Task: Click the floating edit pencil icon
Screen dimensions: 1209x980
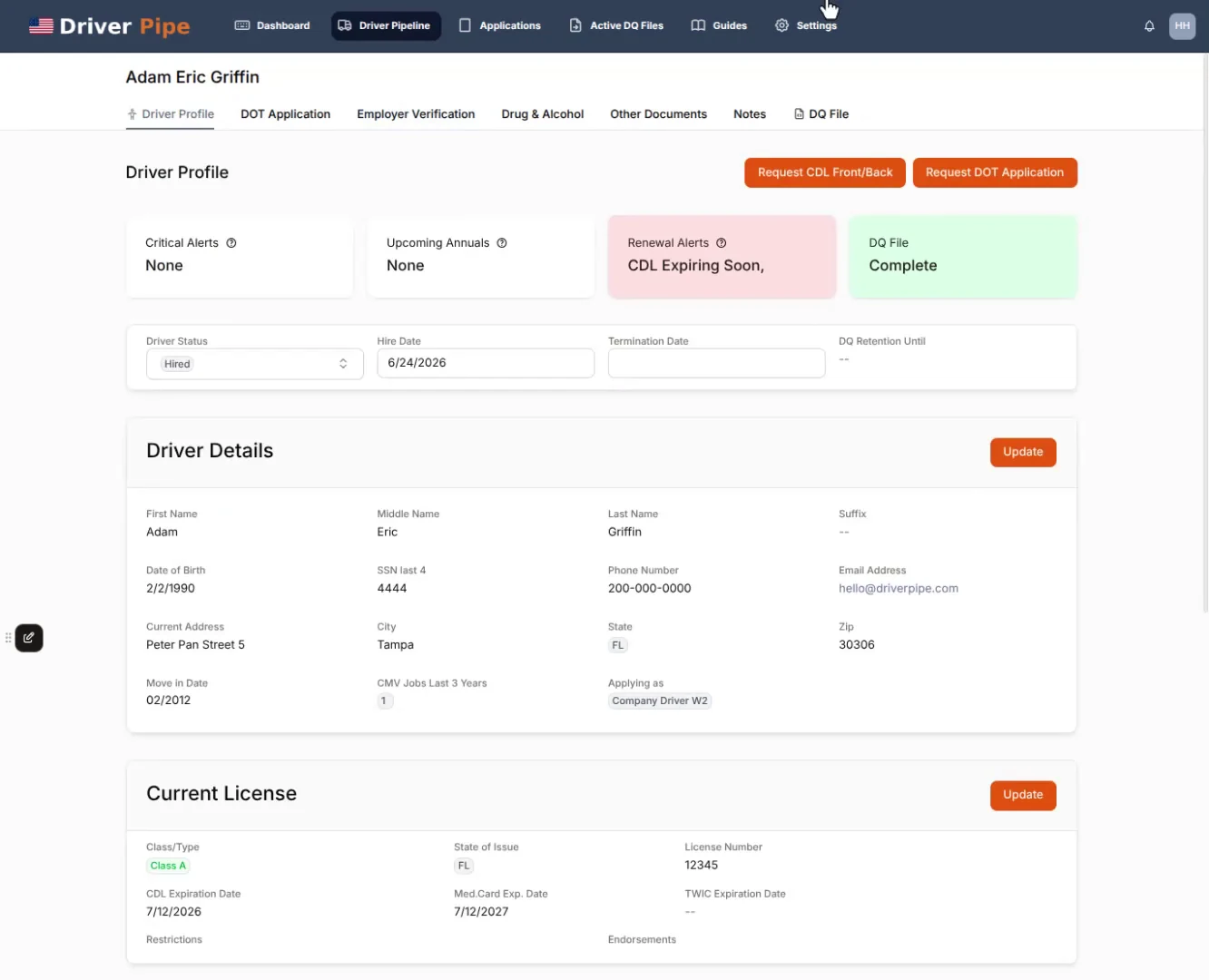Action: click(x=29, y=638)
